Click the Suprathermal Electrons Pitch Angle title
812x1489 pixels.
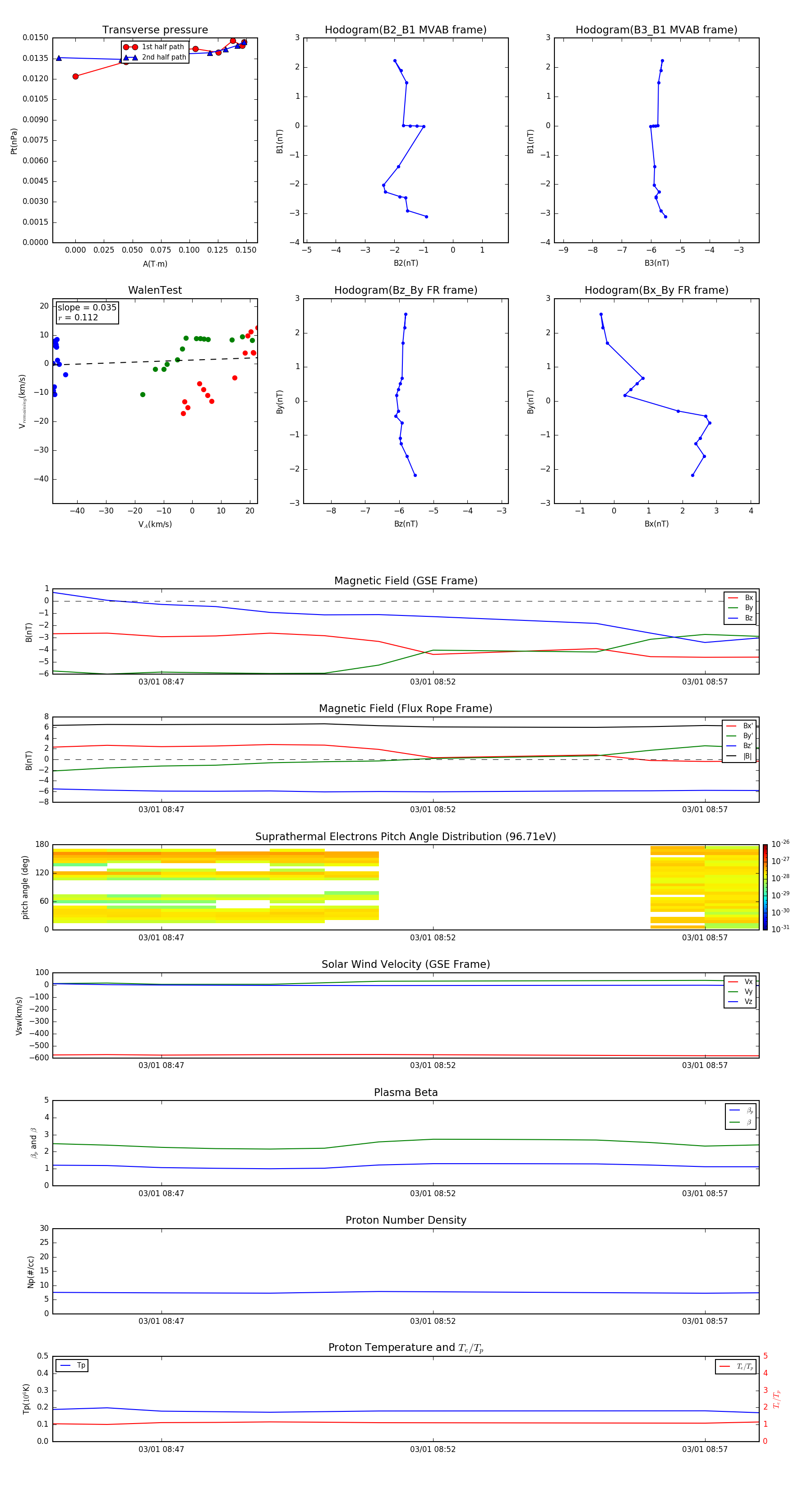(406, 837)
